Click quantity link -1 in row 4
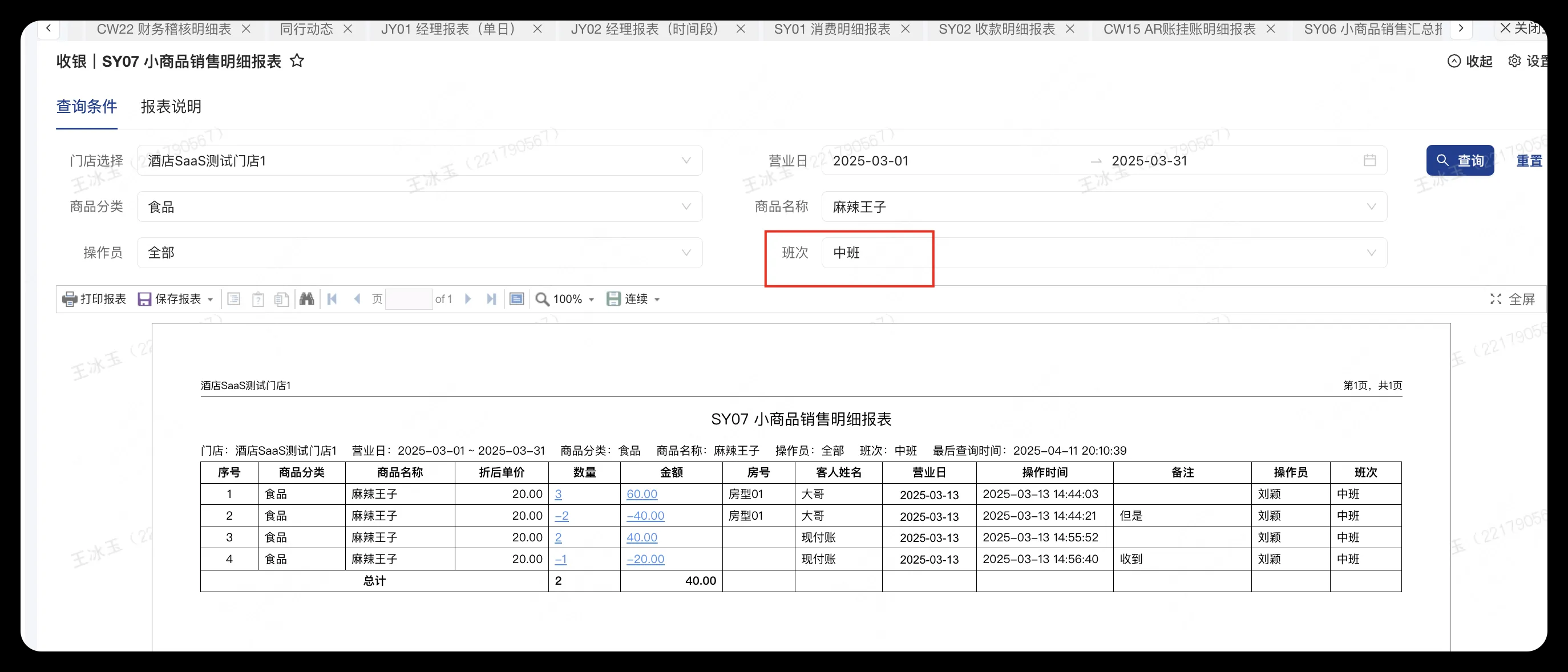This screenshot has width=1568, height=672. pyautogui.click(x=560, y=560)
